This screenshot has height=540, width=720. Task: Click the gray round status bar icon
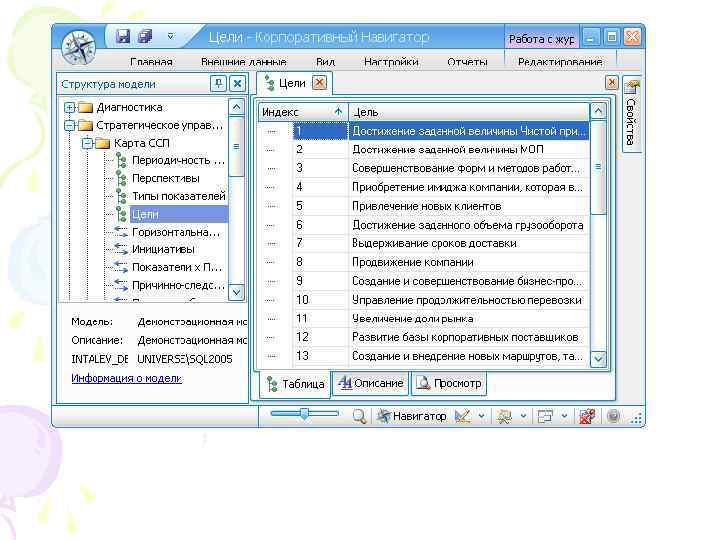[613, 416]
